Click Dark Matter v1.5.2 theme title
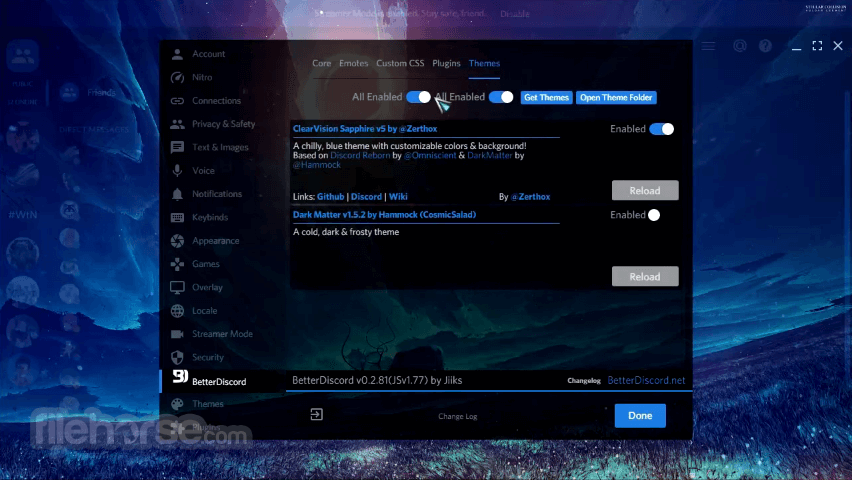852x480 pixels. (x=384, y=215)
